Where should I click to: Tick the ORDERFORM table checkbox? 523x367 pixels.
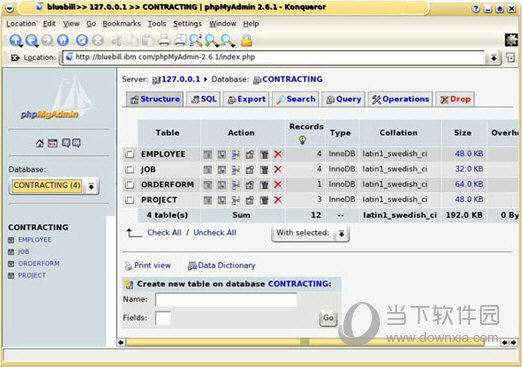[129, 185]
